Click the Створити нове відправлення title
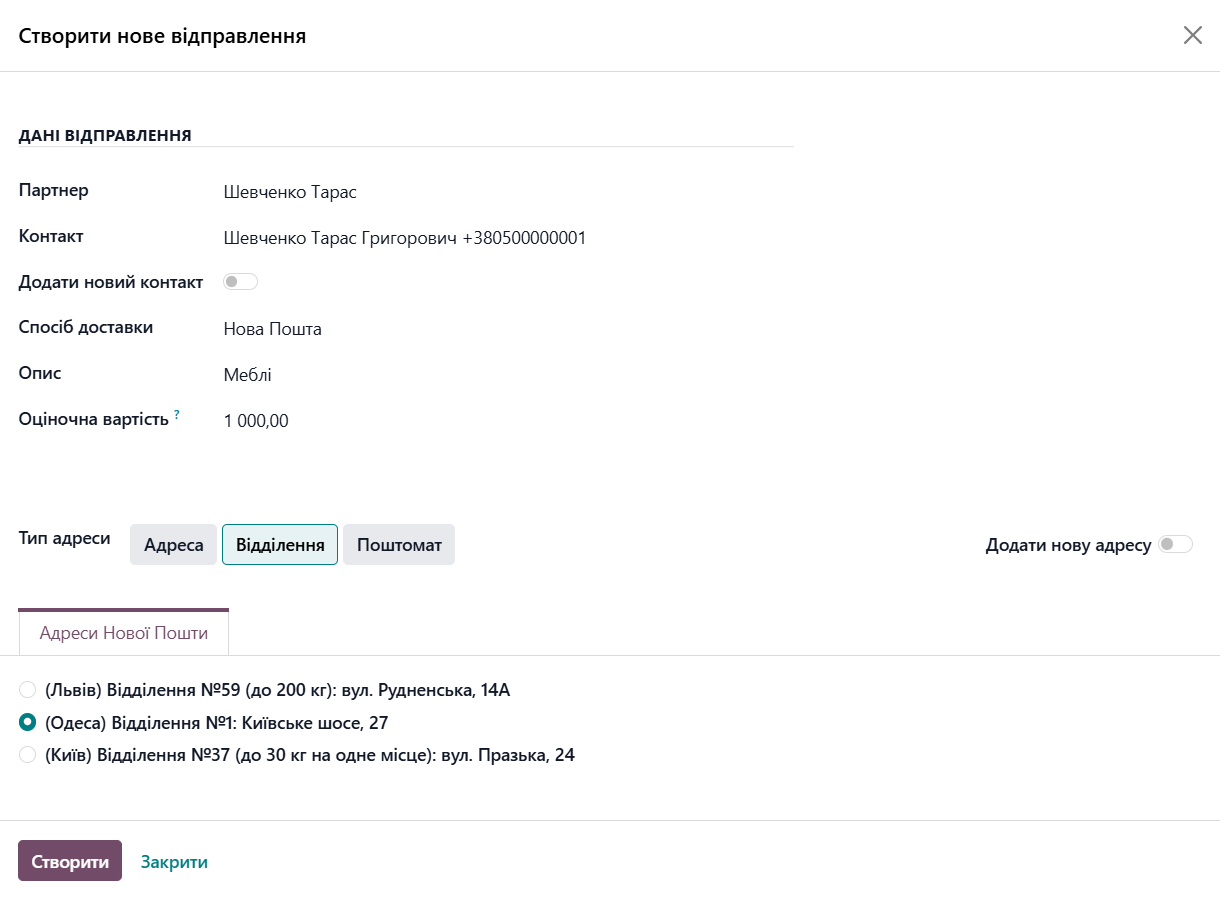This screenshot has width=1220, height=899. click(162, 37)
